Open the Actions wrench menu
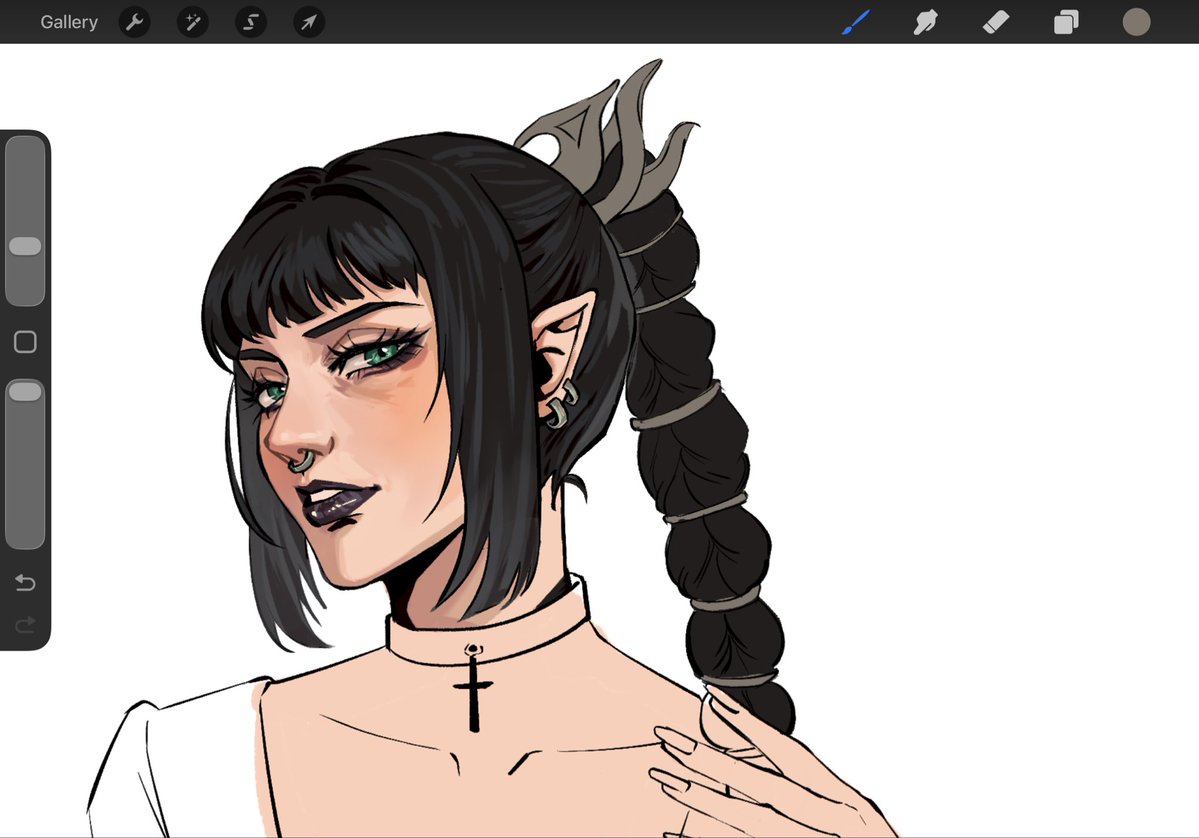Viewport: 1199px width, 838px height. pos(135,22)
